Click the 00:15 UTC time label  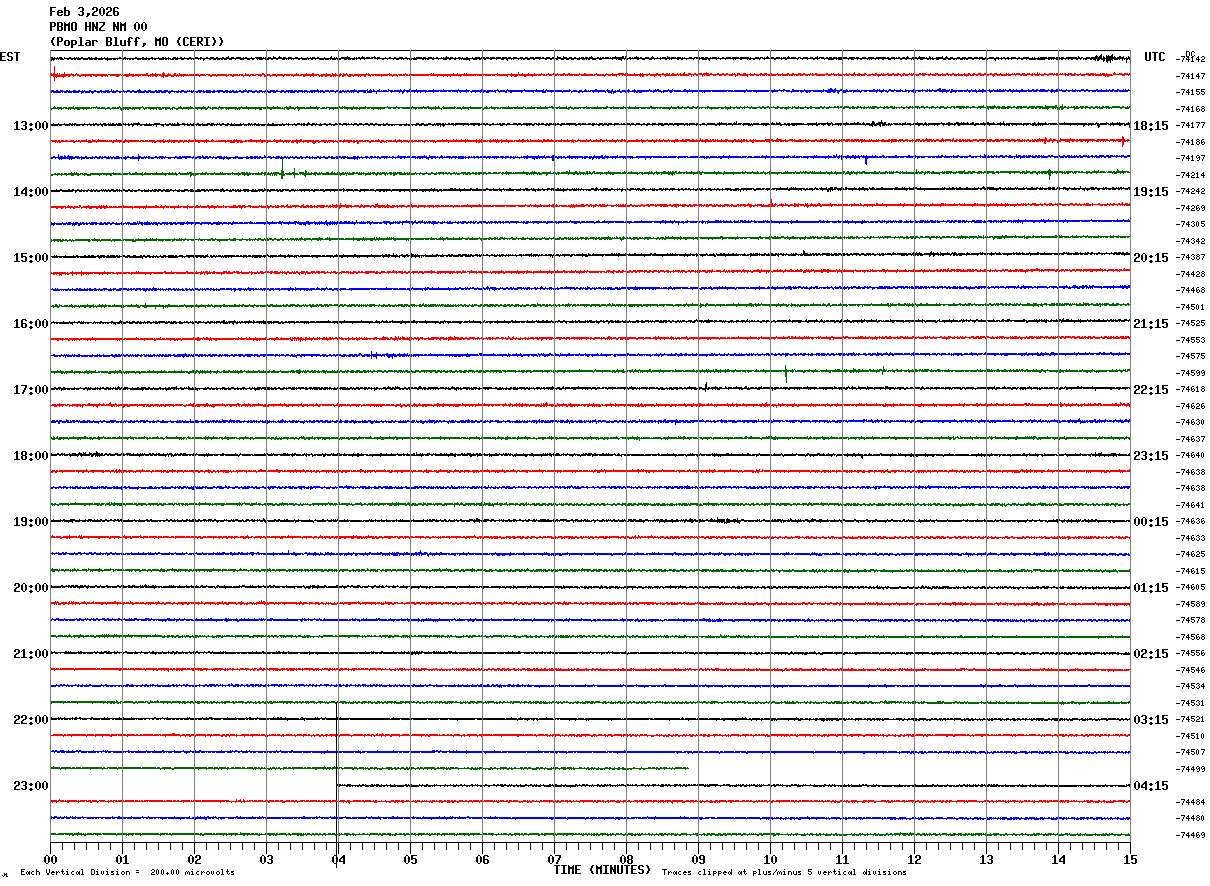[1150, 522]
